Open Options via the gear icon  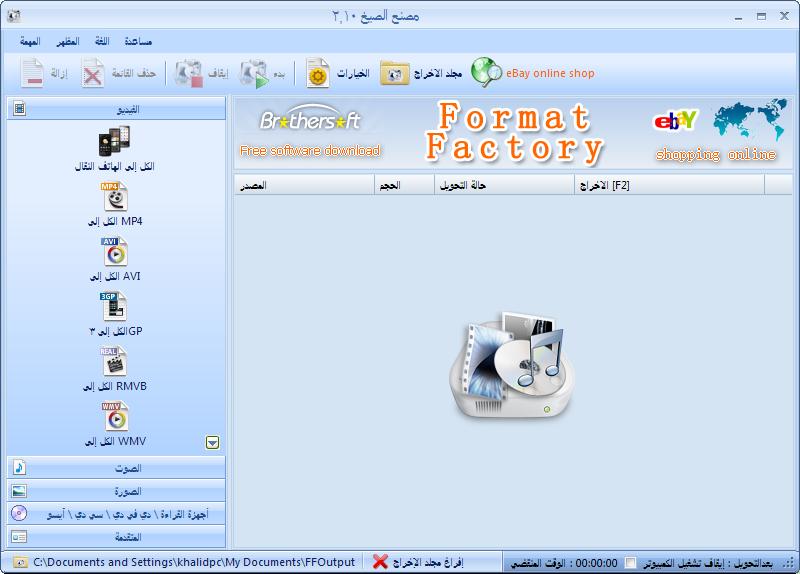[317, 74]
